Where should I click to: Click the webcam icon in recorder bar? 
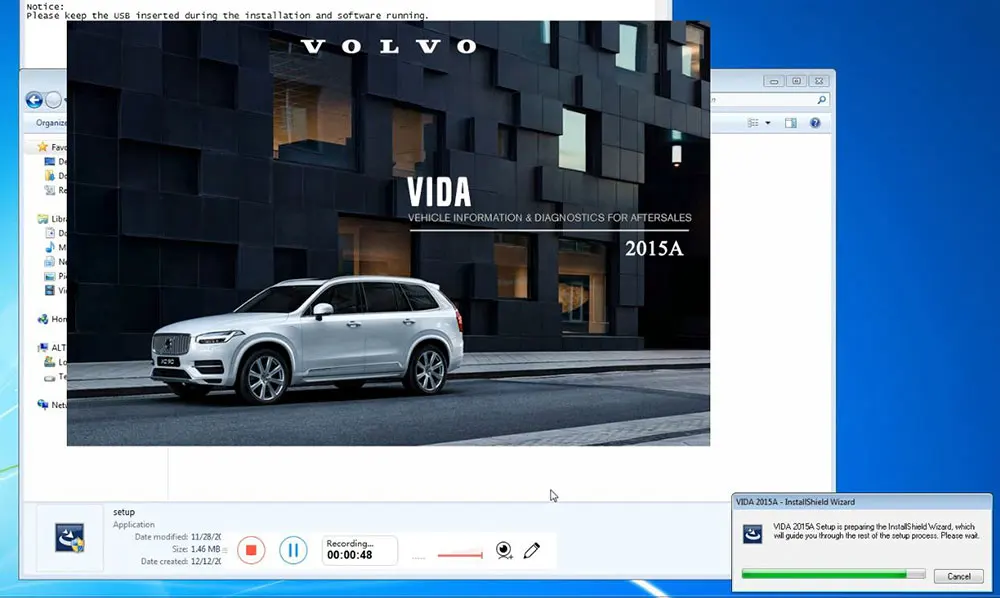pos(504,550)
